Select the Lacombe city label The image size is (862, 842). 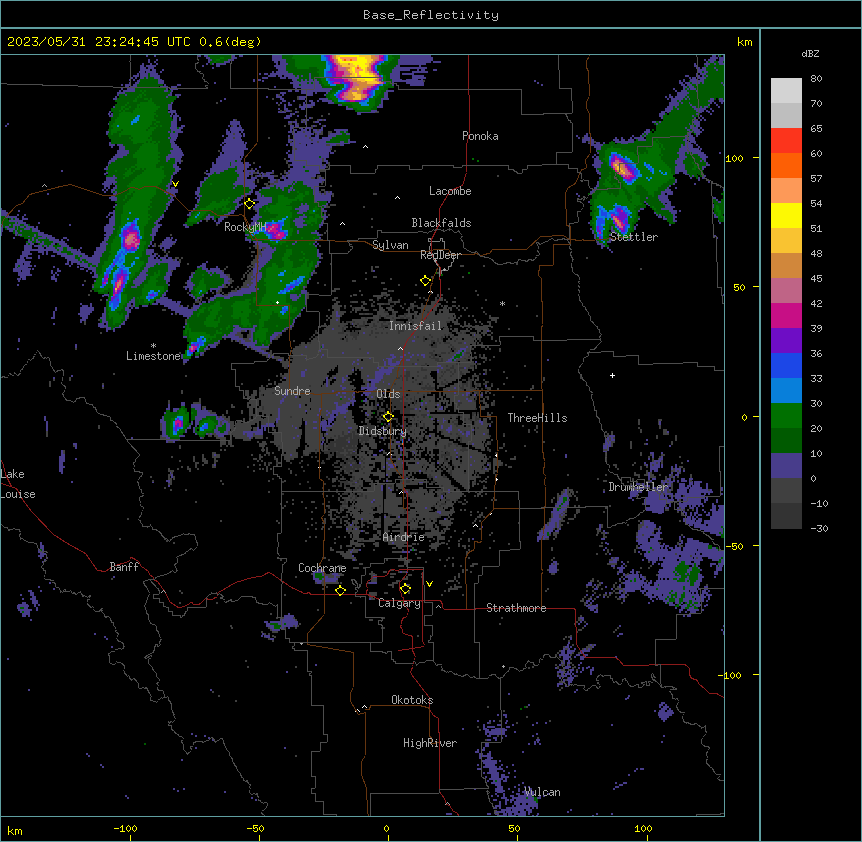coord(450,191)
